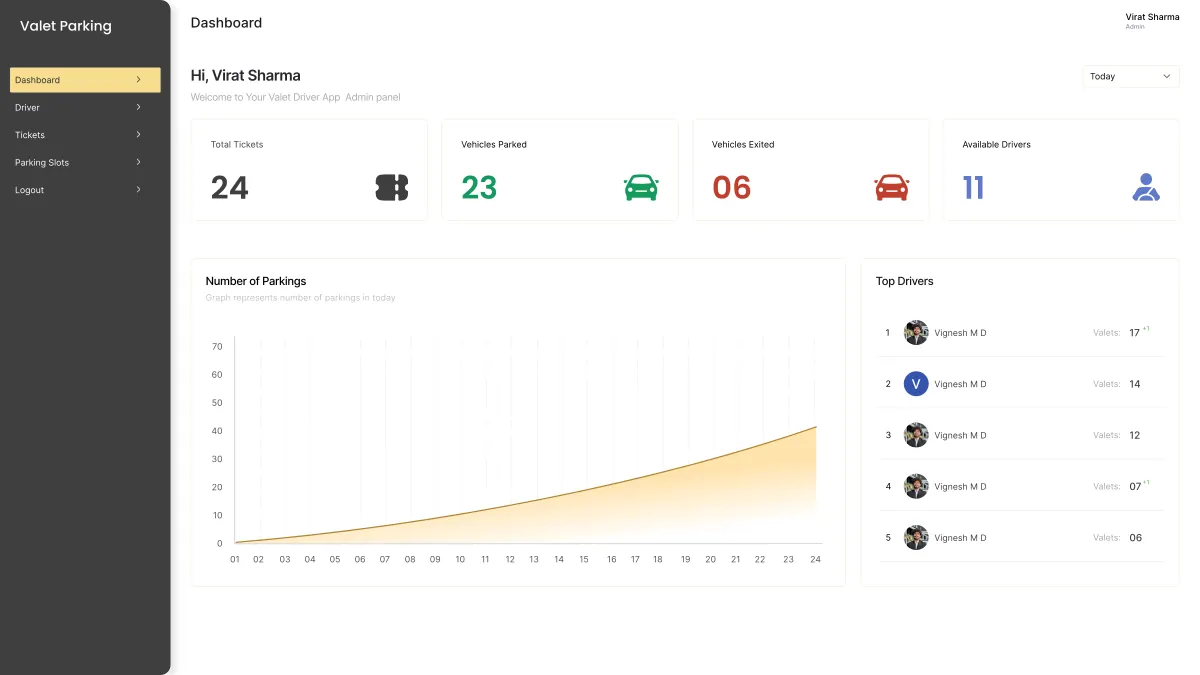The width and height of the screenshot is (1200, 675).
Task: Click the x-axis label 24 on chart
Action: tap(815, 559)
